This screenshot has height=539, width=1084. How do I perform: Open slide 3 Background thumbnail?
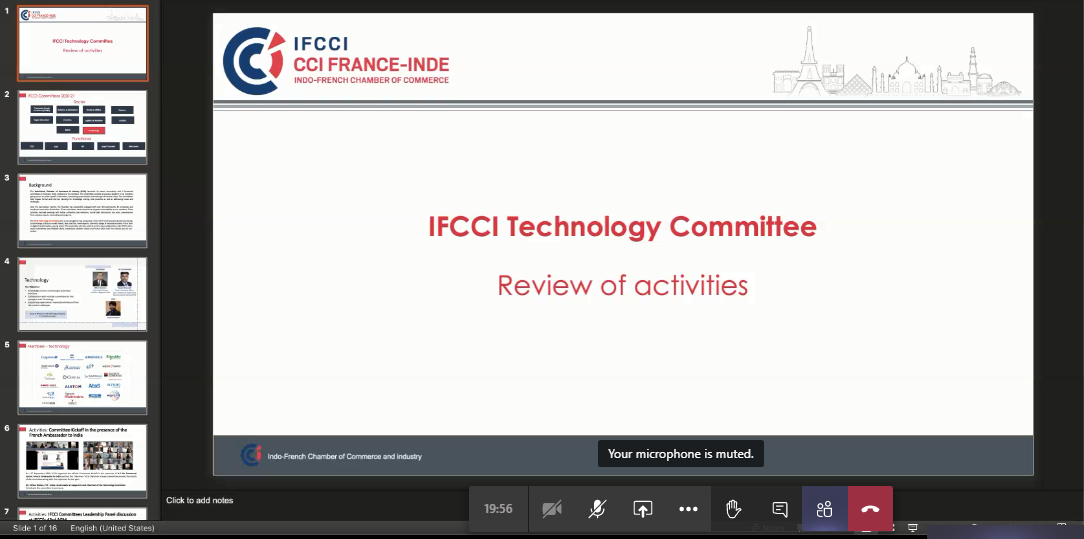click(x=84, y=210)
